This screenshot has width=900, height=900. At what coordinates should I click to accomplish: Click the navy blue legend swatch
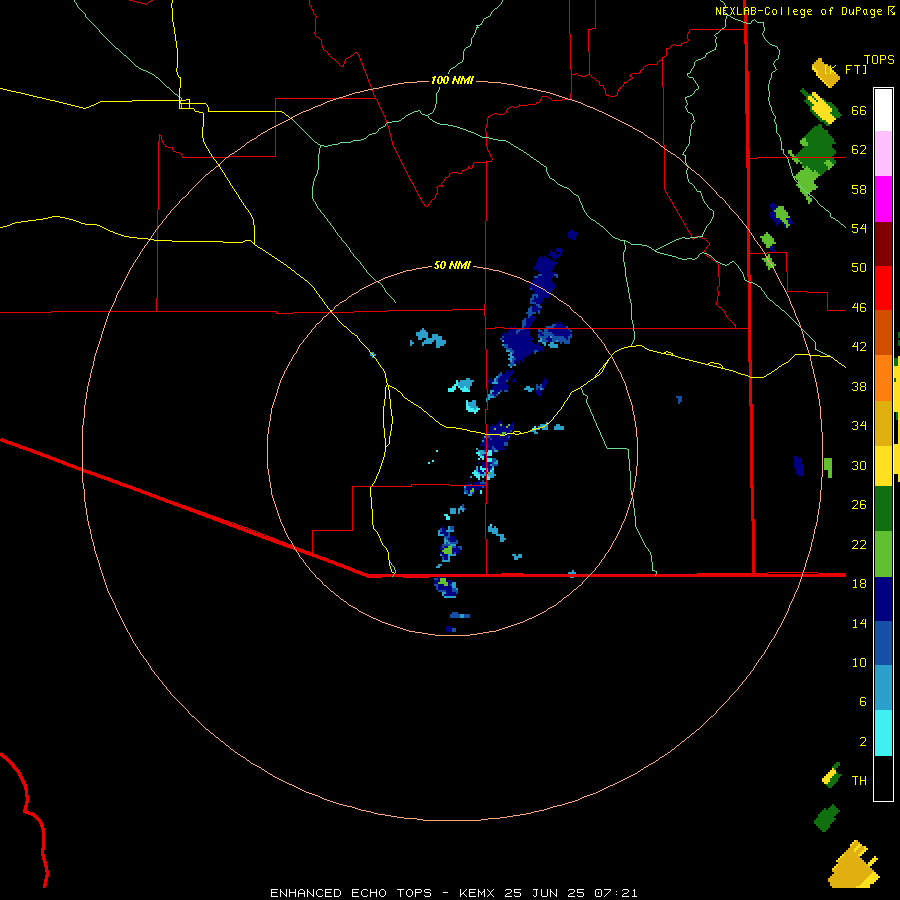point(883,599)
